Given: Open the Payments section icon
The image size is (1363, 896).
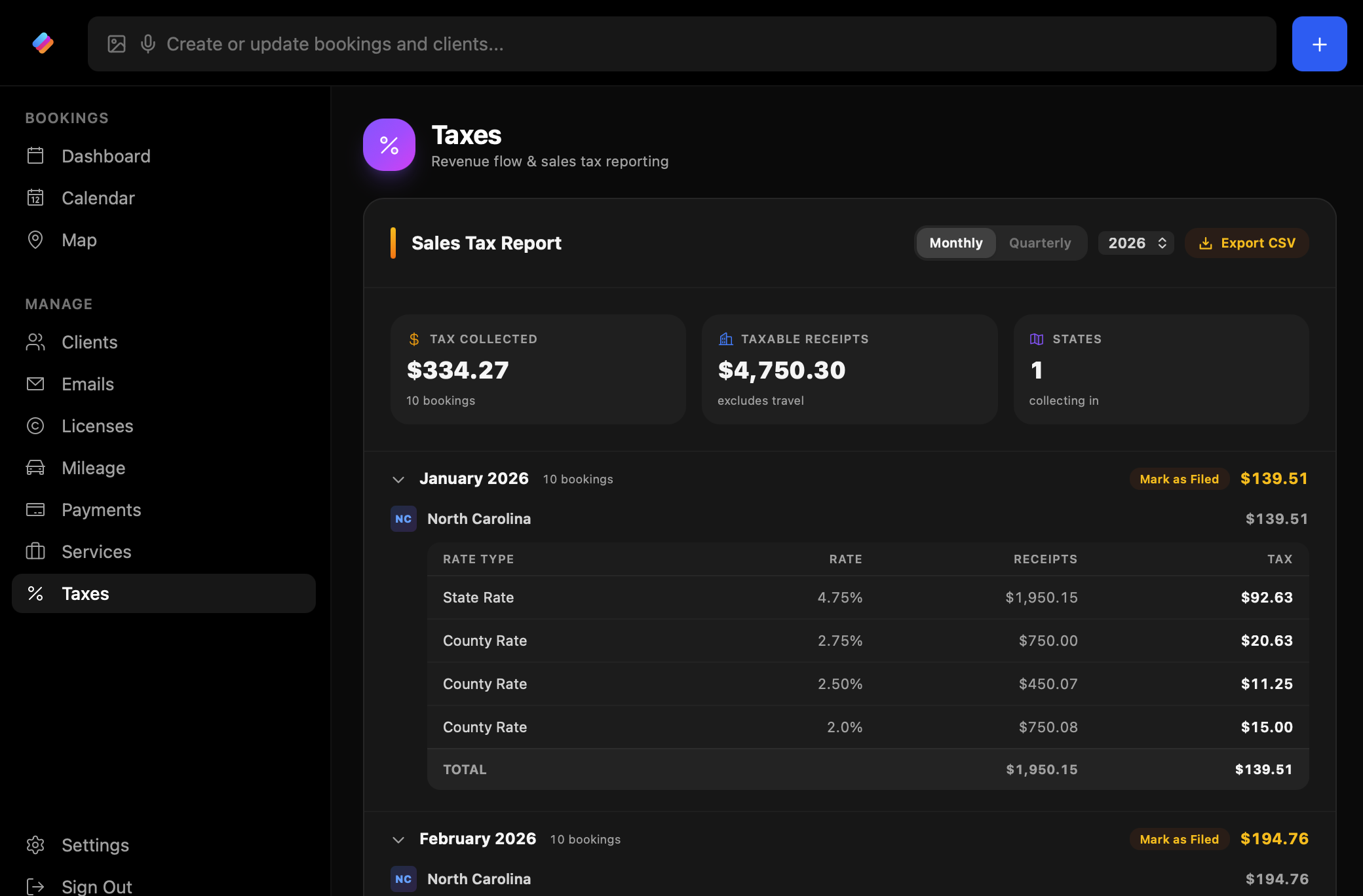Looking at the screenshot, I should (35, 510).
